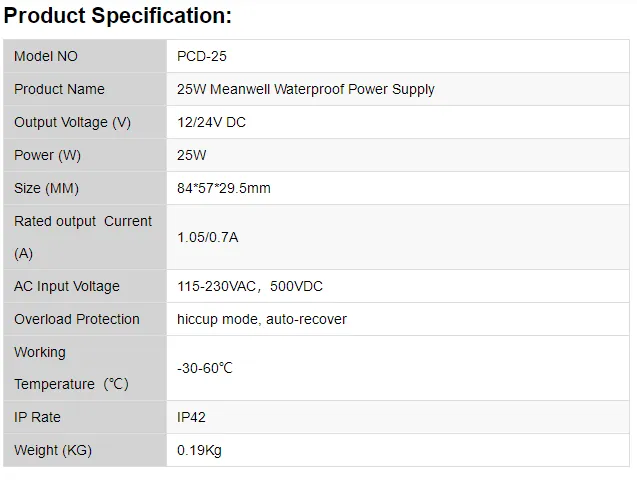This screenshot has width=637, height=487.
Task: Select the 25W Meanwell Waterproof Power Supply text
Action: coord(306,89)
